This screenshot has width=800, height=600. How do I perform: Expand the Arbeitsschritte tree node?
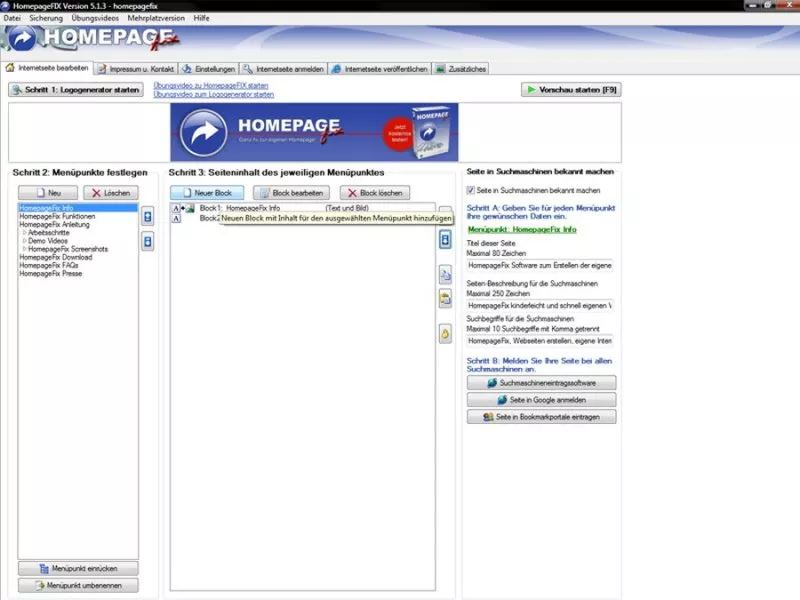(24, 232)
